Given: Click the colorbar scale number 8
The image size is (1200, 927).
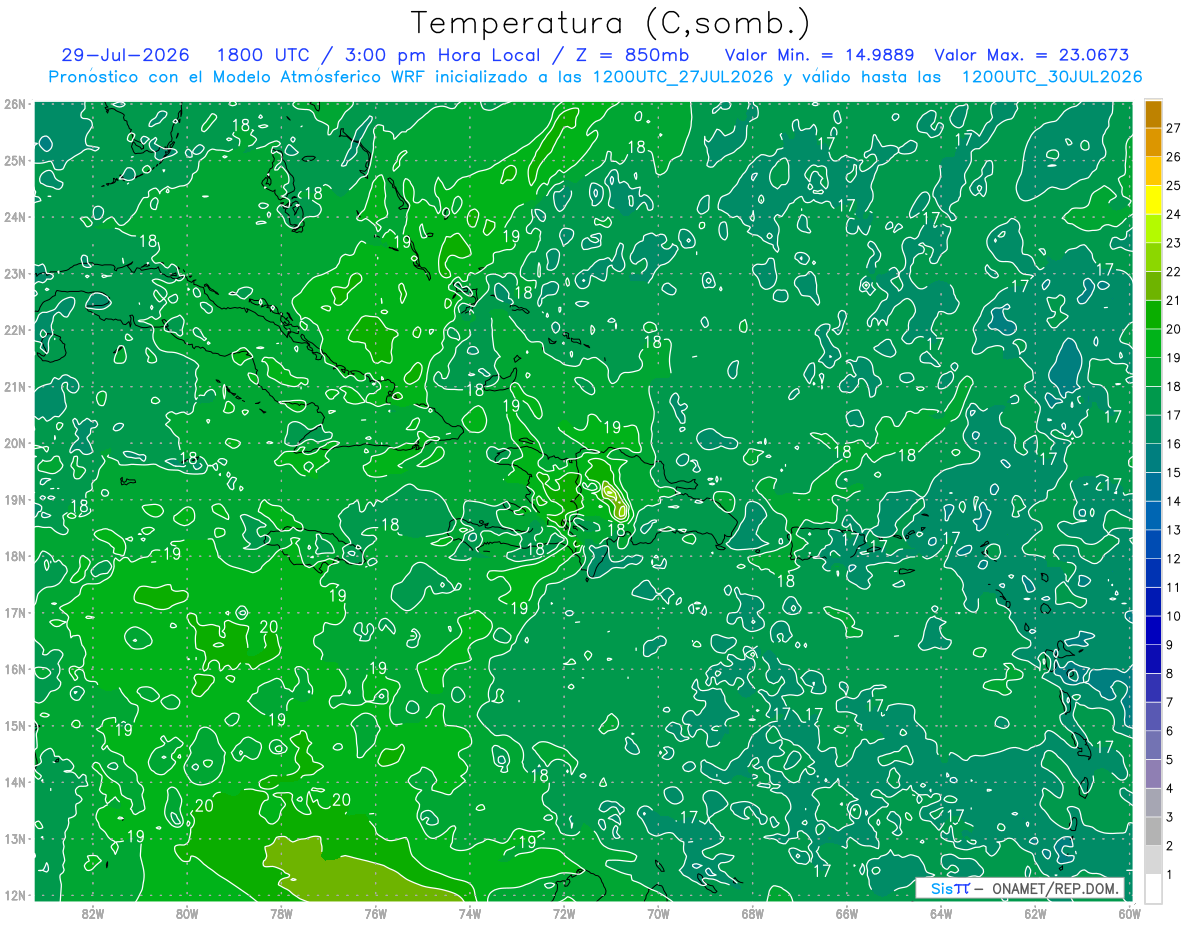Looking at the screenshot, I should 1170,674.
